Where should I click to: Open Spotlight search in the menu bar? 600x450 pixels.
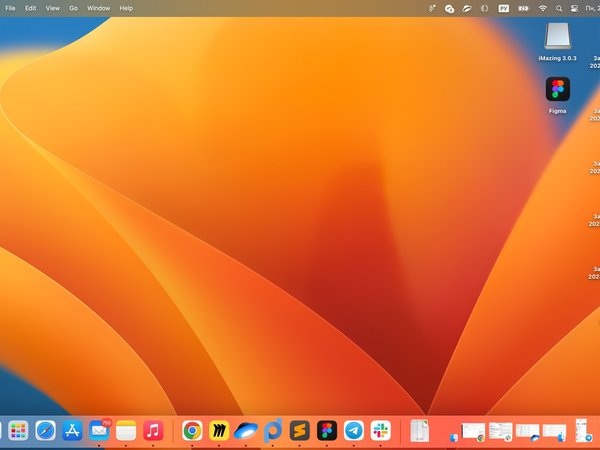tap(559, 8)
